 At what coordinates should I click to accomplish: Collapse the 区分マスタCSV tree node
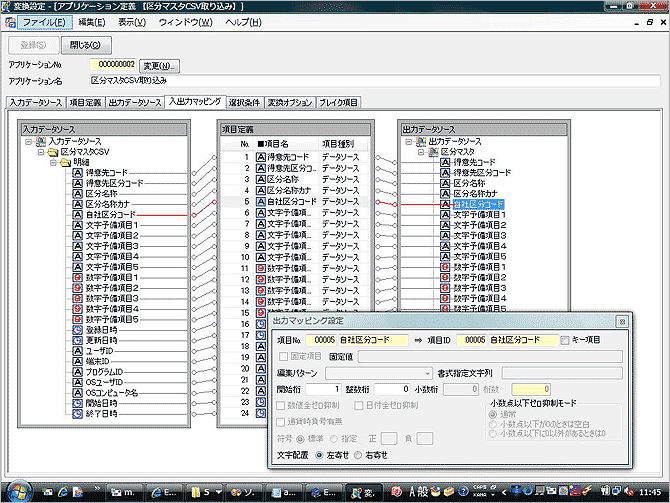tap(41, 152)
